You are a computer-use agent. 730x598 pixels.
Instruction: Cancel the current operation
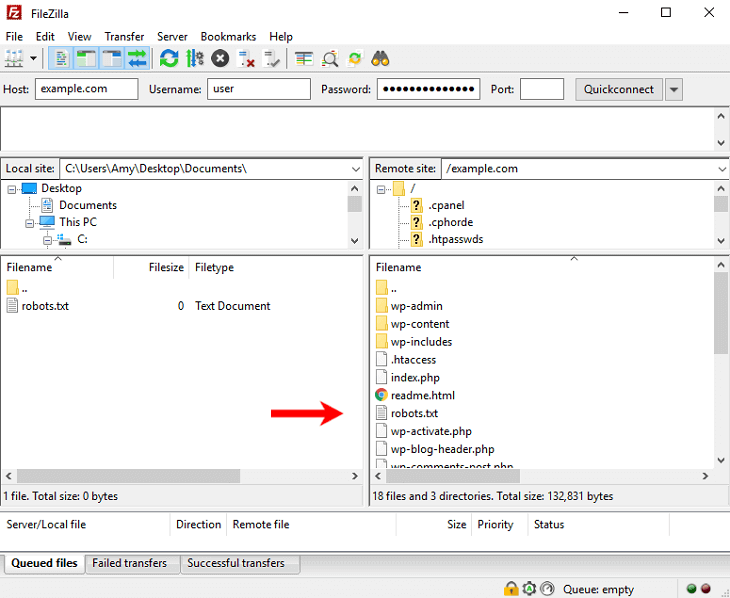pyautogui.click(x=220, y=59)
